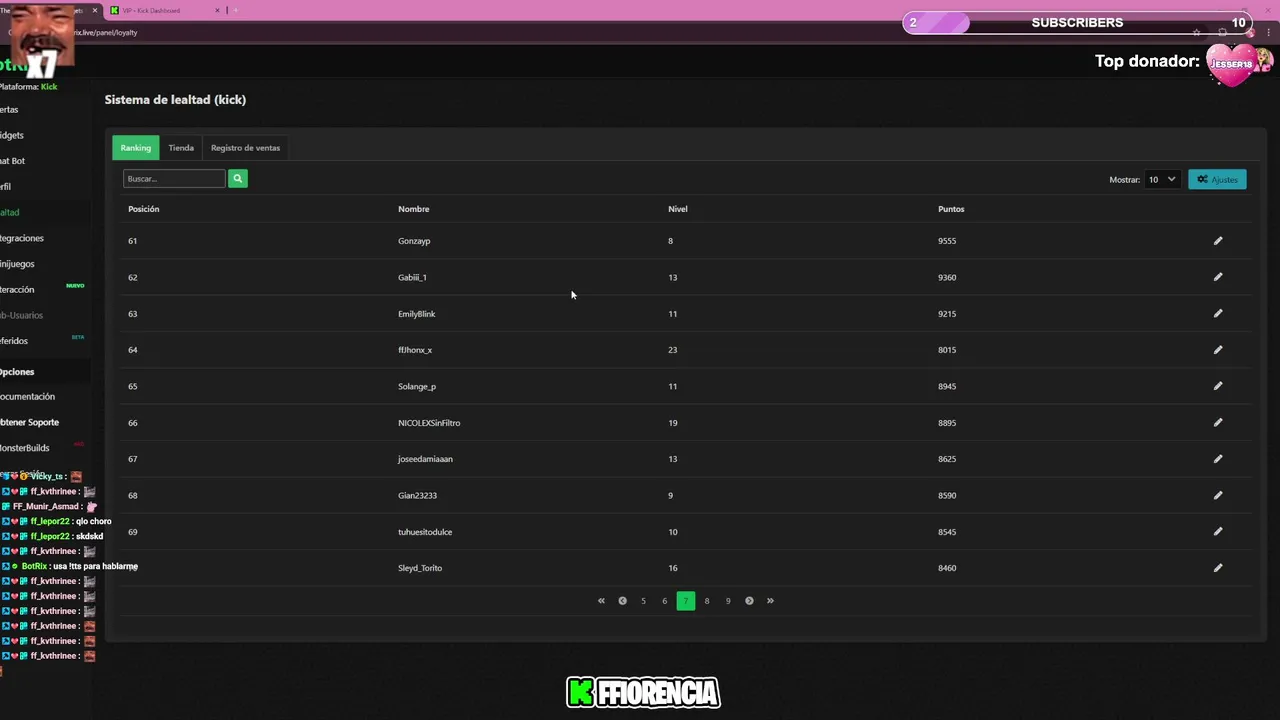Edit the Sleyd_Torito row with pencil icon
The image size is (1280, 720).
coord(1218,568)
